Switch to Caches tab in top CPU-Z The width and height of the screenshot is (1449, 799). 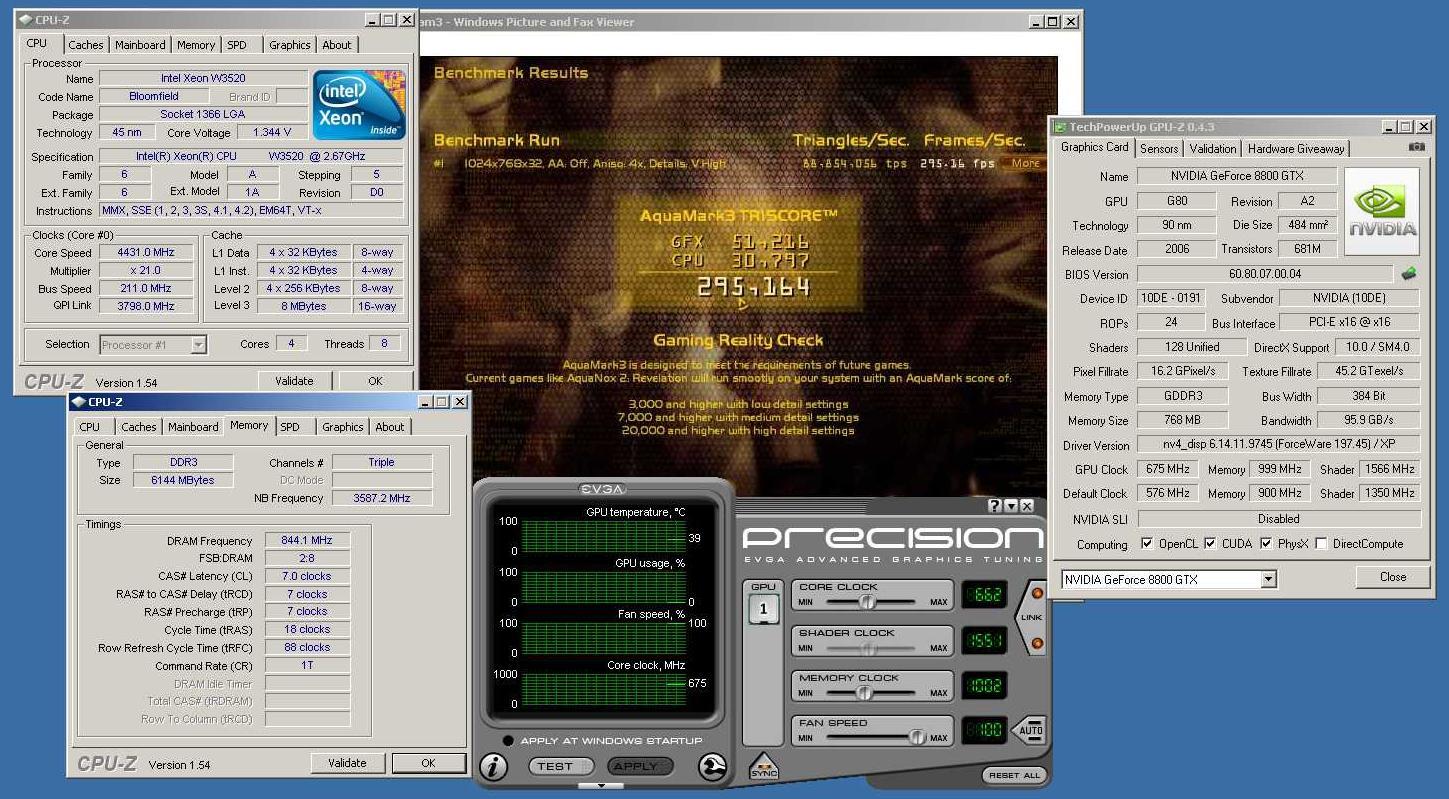86,45
